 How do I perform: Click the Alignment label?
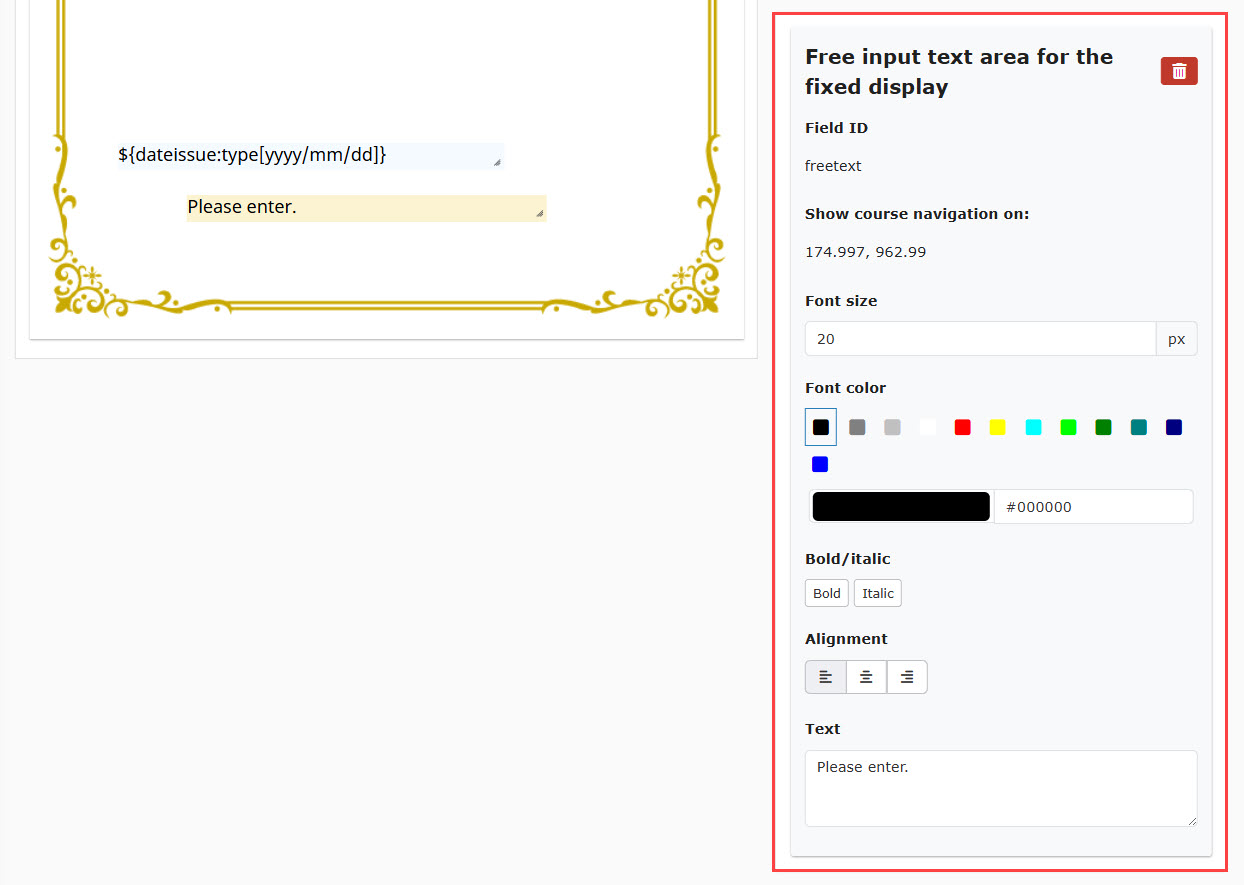pyautogui.click(x=846, y=639)
